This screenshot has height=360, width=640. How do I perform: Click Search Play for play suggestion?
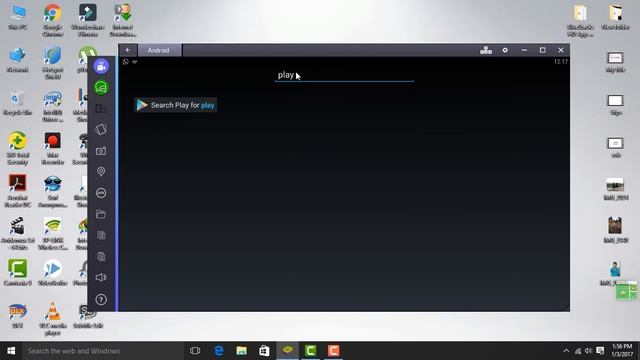point(176,105)
